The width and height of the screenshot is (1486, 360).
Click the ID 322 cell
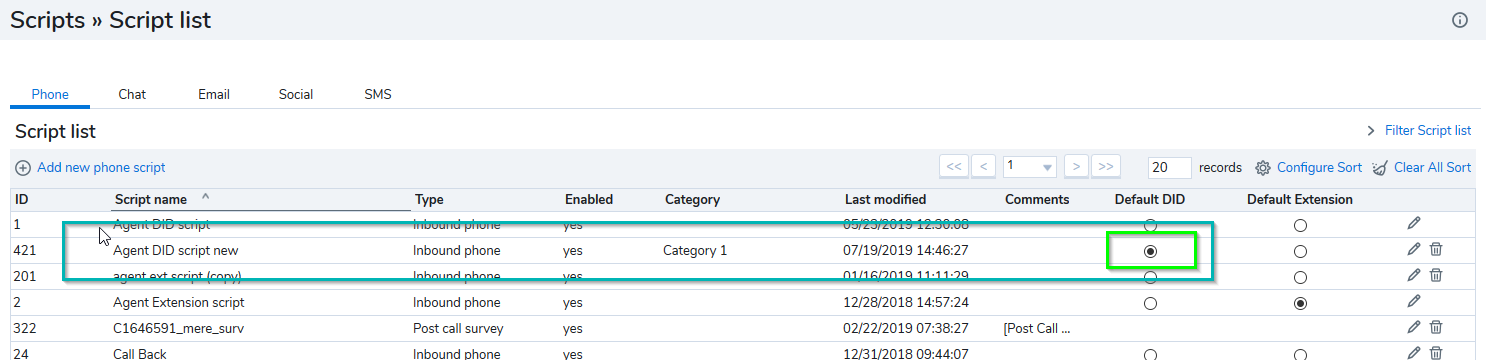click(24, 328)
